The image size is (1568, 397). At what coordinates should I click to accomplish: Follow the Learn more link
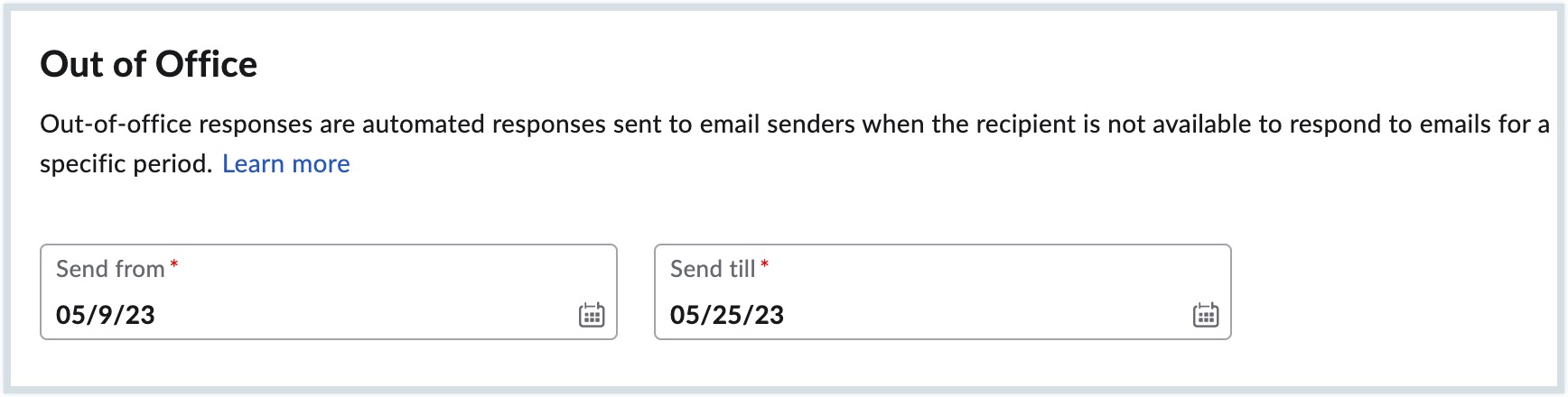(286, 164)
